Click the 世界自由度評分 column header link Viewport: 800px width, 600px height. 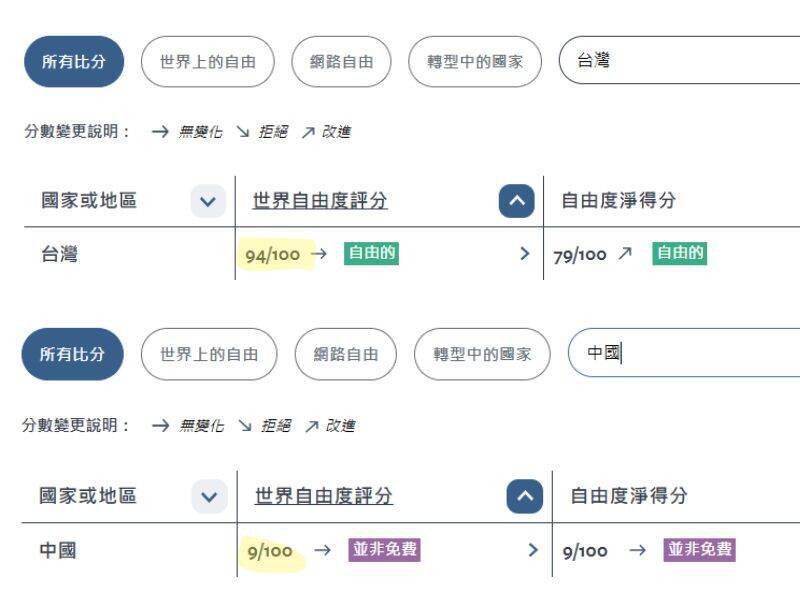pyautogui.click(x=318, y=199)
